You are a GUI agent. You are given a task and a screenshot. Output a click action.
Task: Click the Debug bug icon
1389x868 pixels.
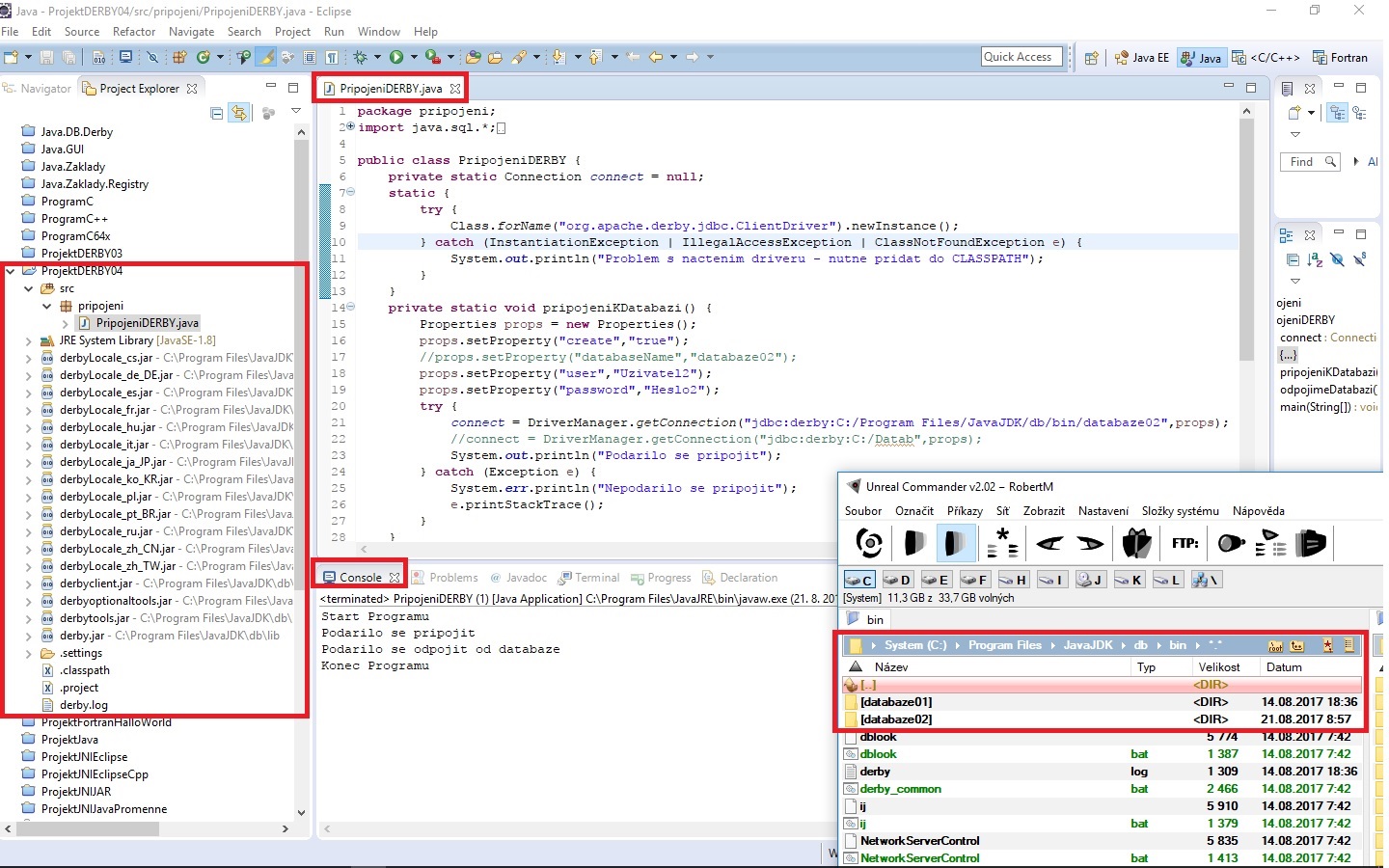coord(361,58)
